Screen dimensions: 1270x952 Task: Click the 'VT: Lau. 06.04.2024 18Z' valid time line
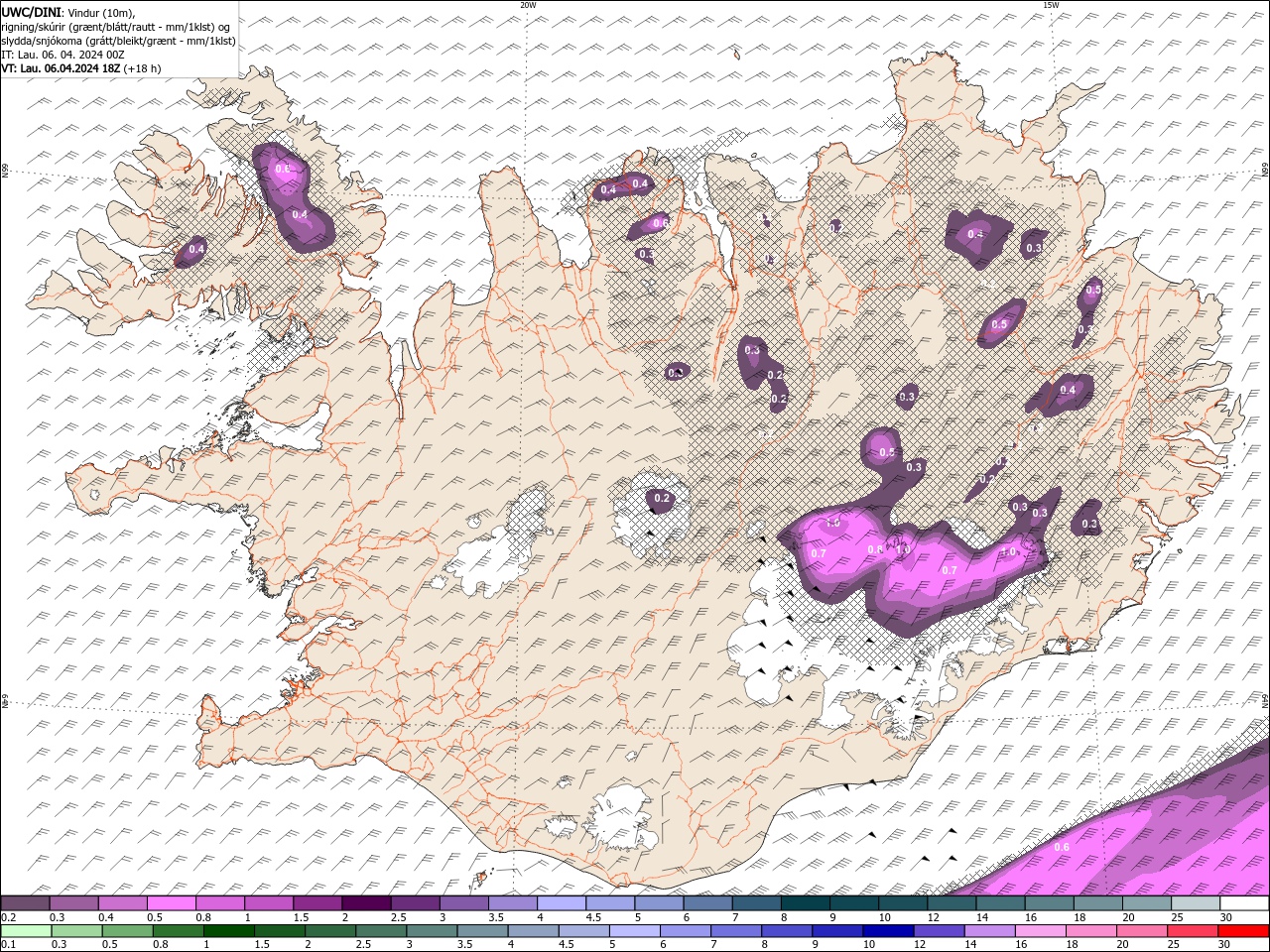coord(62,68)
